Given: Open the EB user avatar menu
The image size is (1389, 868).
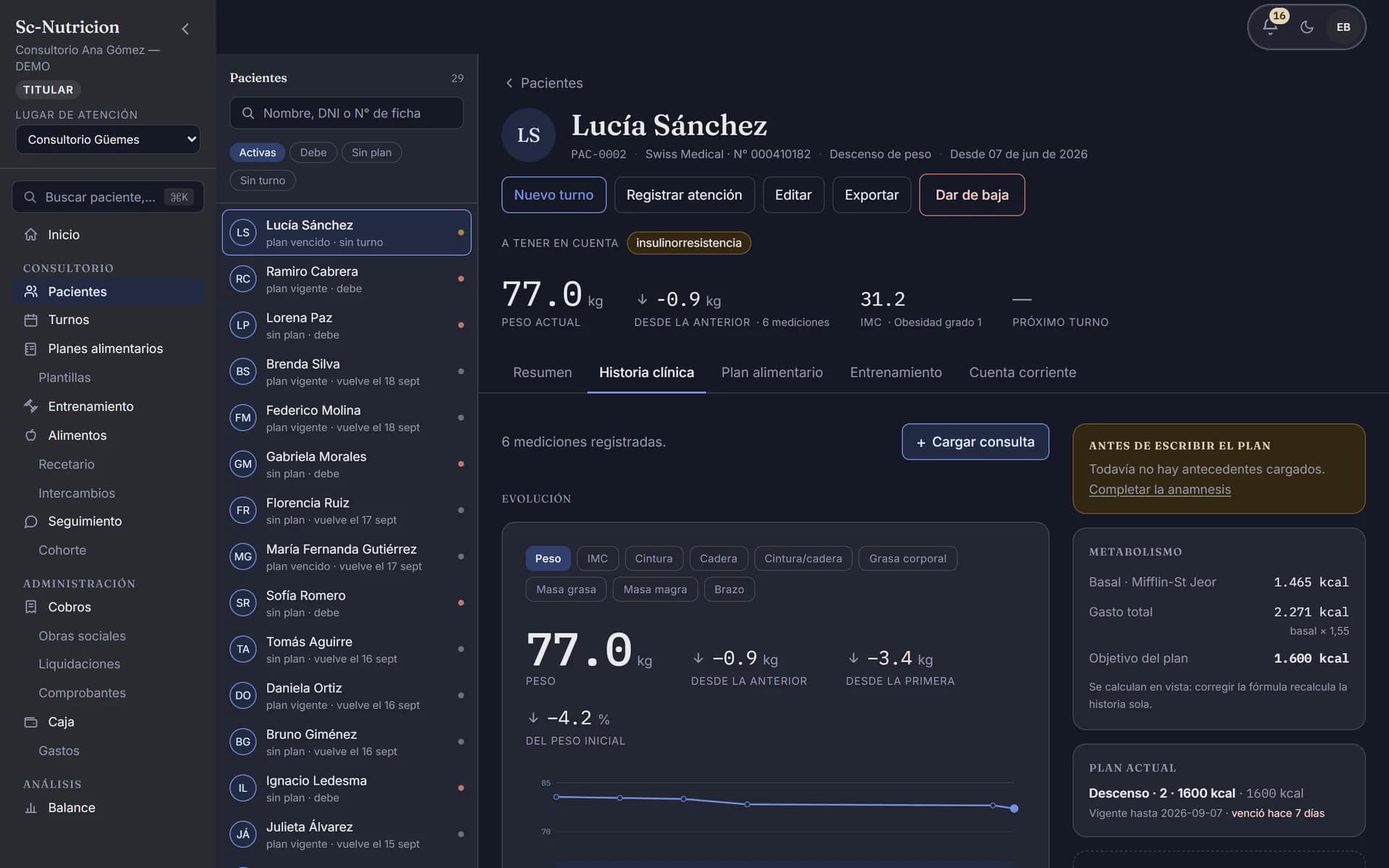Looking at the screenshot, I should (1343, 27).
